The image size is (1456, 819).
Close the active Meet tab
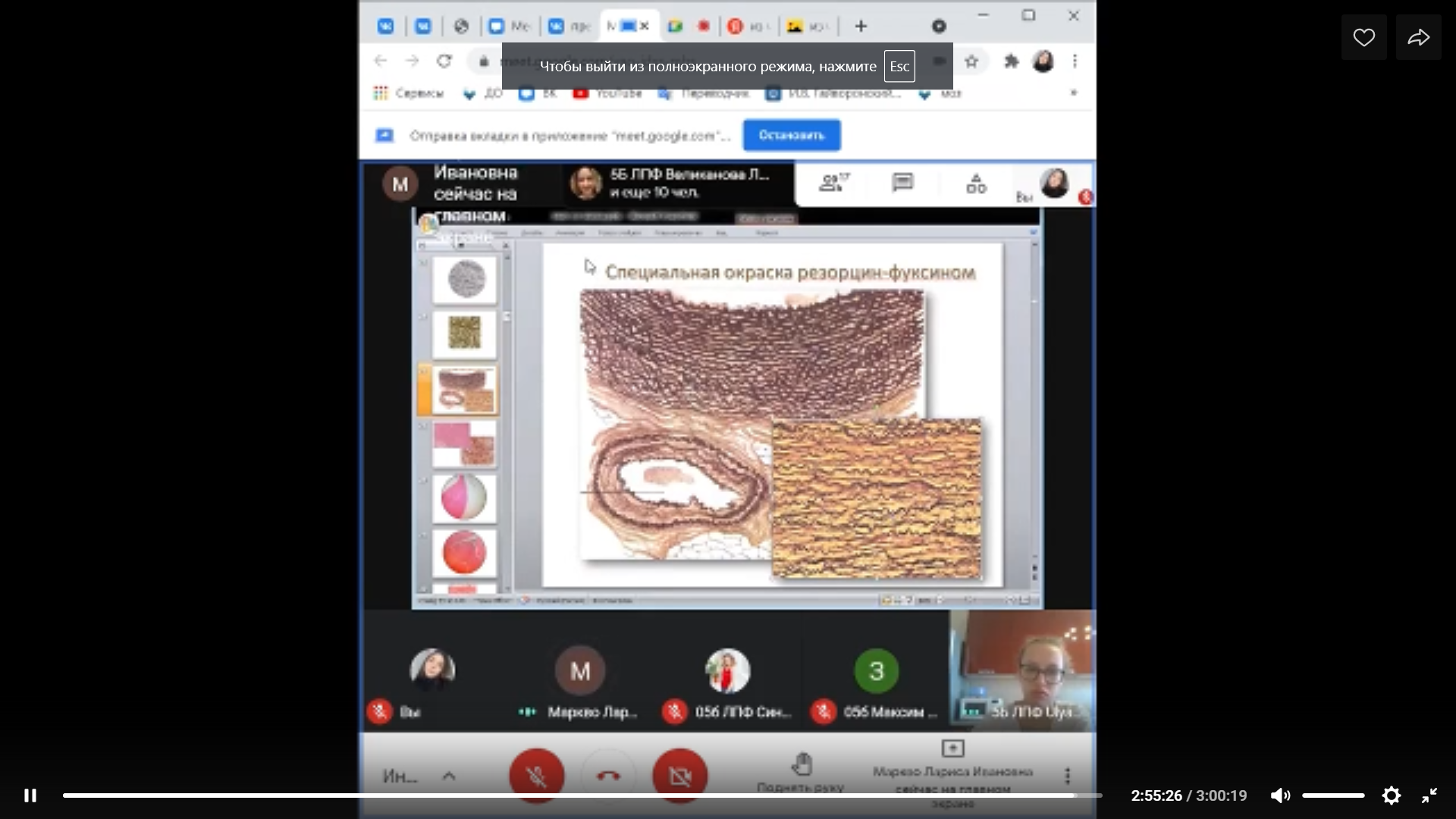[645, 26]
